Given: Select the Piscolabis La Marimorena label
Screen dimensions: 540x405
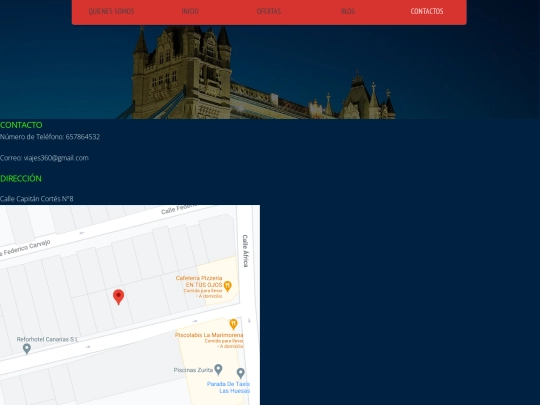Looking at the screenshot, I should coord(209,335).
